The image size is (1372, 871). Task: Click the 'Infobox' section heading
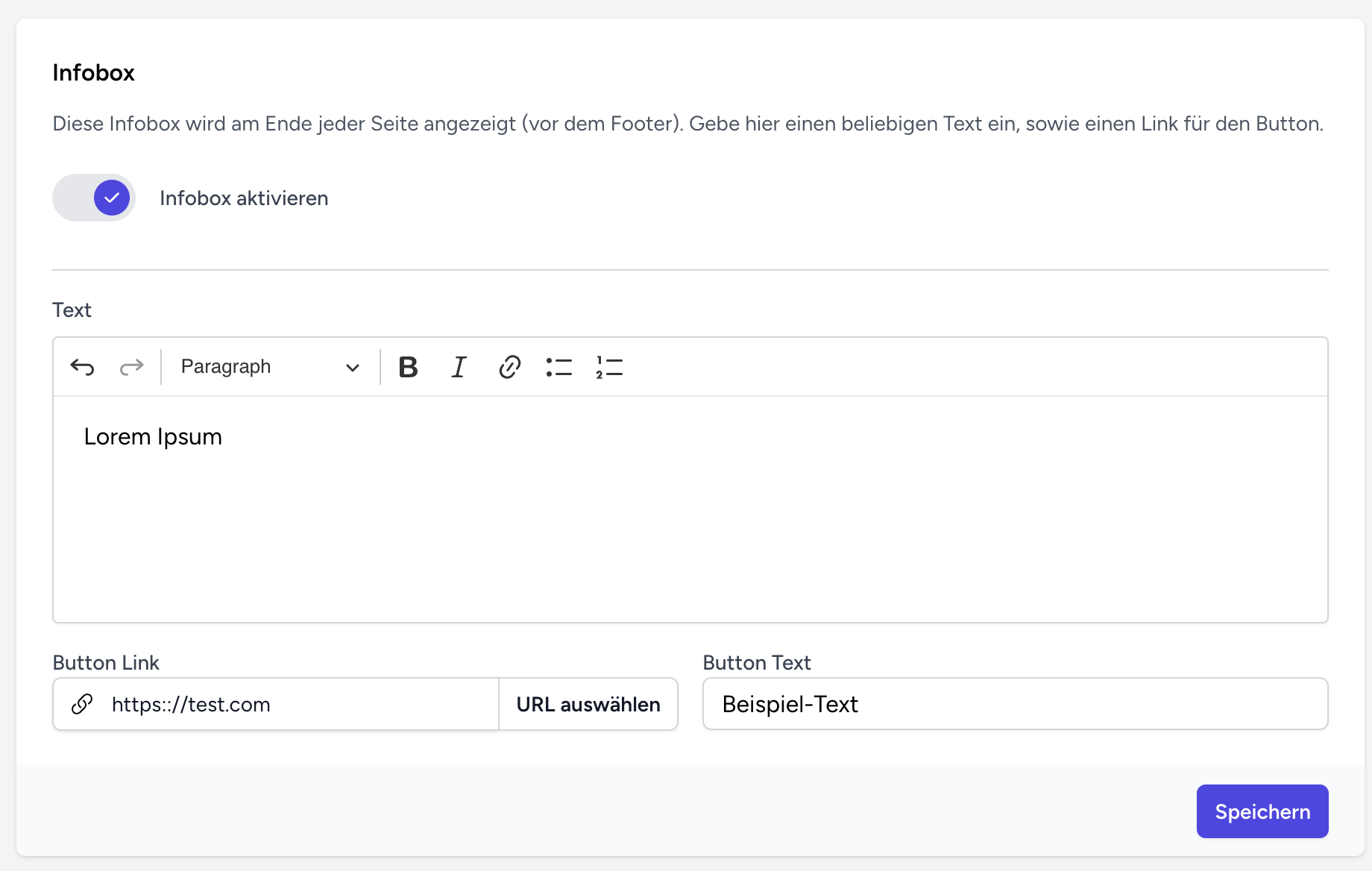pos(93,73)
